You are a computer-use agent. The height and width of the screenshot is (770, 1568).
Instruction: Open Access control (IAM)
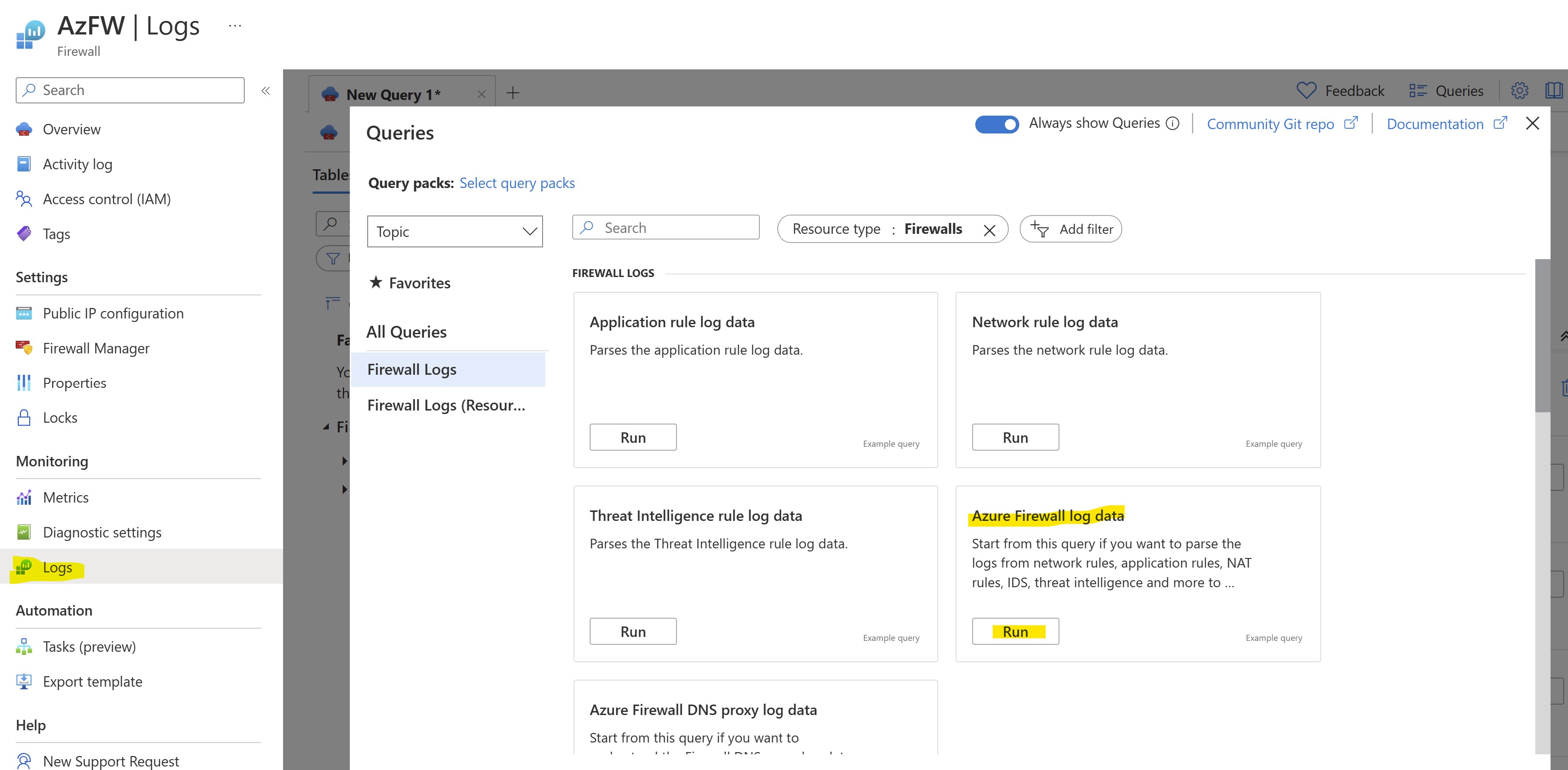(x=106, y=199)
